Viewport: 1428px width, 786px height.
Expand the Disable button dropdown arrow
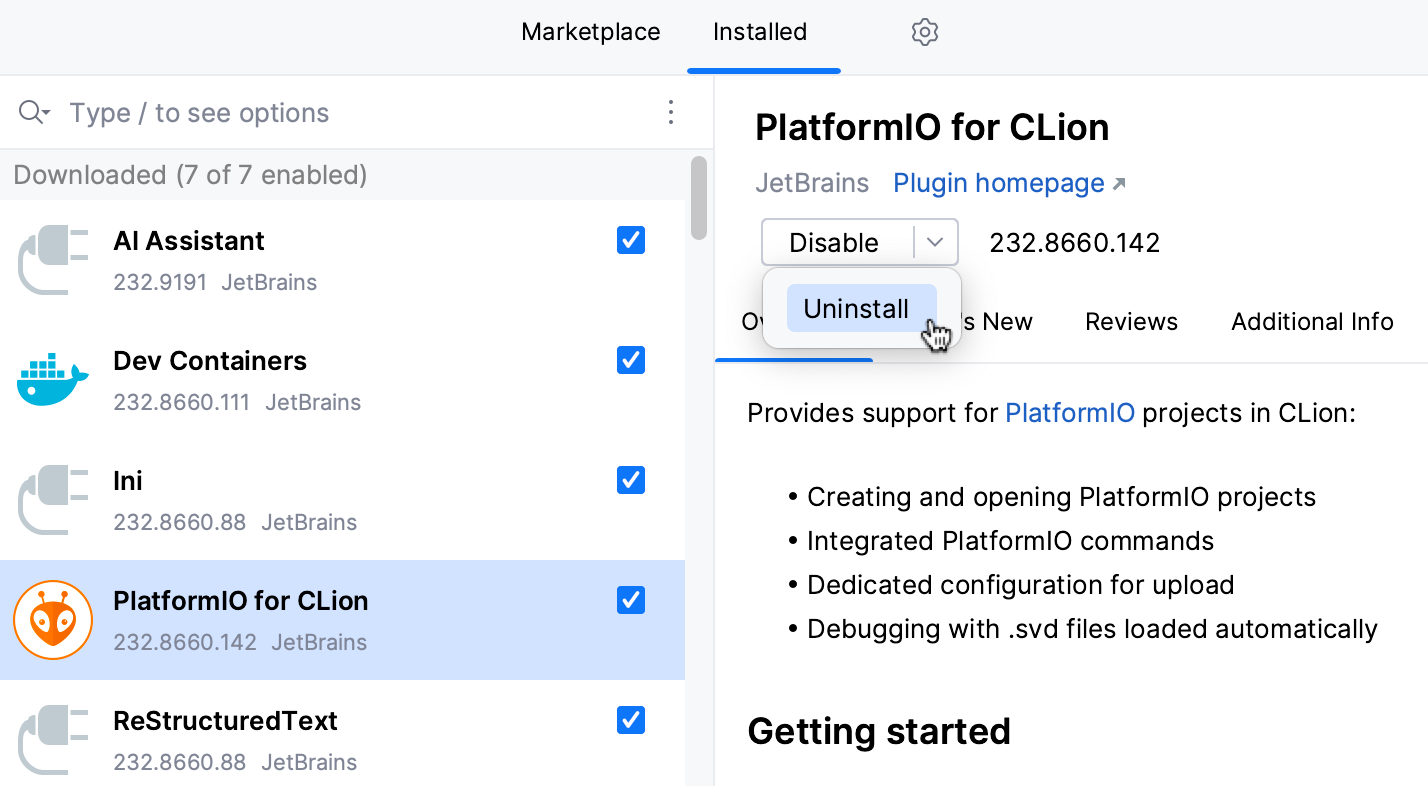936,242
